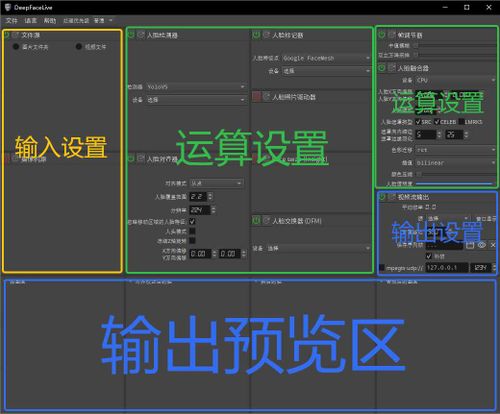Reset the Face swapper (DFM) settings

266,220
